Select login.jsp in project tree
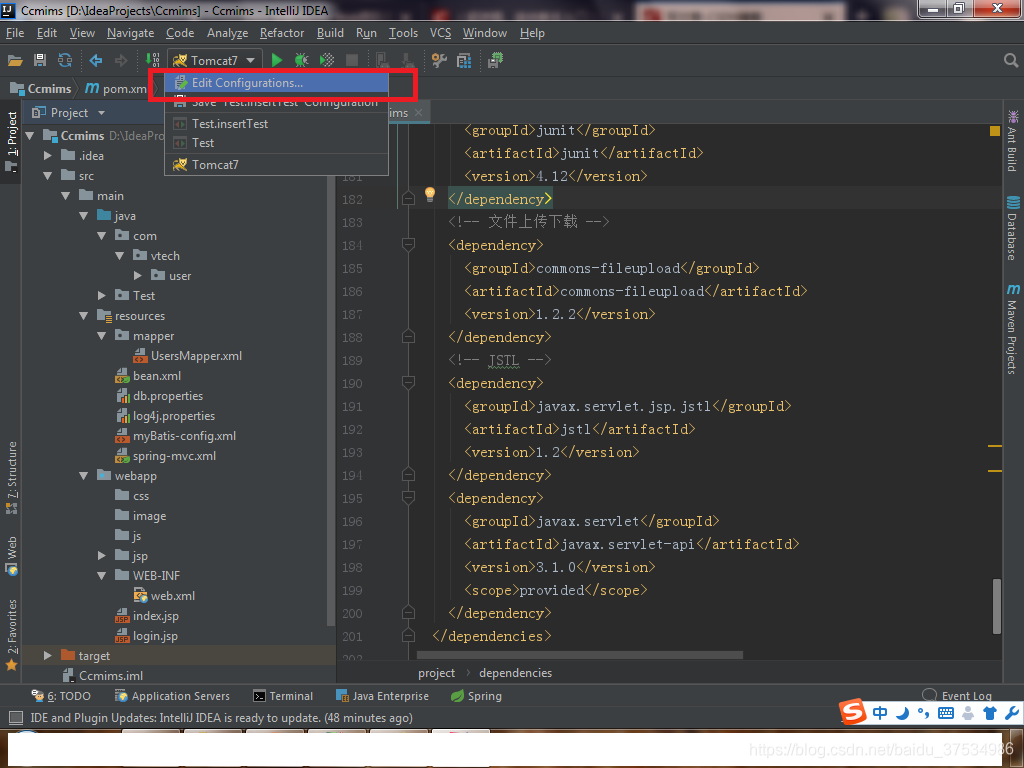 point(147,636)
